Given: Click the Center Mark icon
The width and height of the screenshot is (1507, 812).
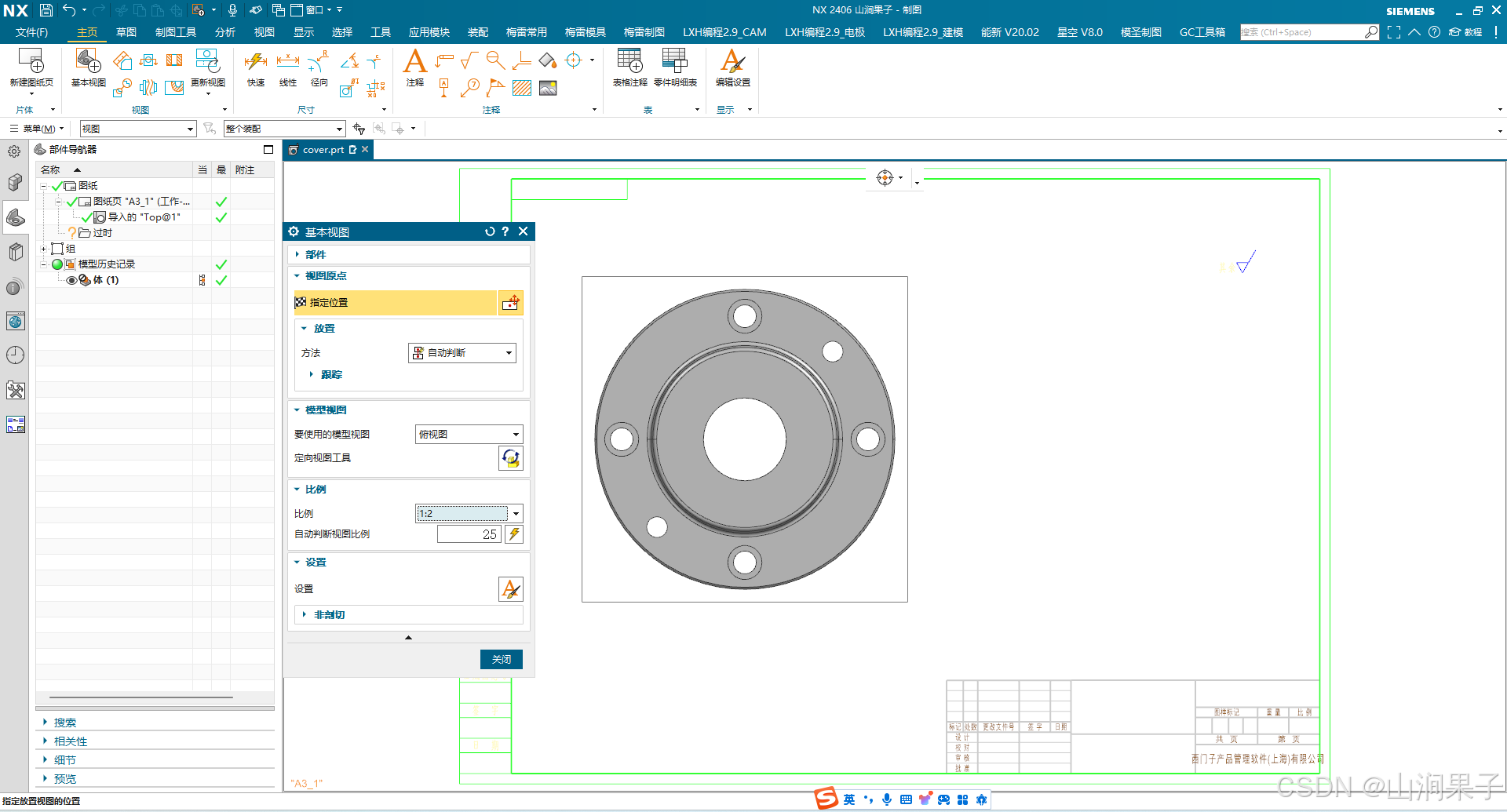Looking at the screenshot, I should point(574,60).
